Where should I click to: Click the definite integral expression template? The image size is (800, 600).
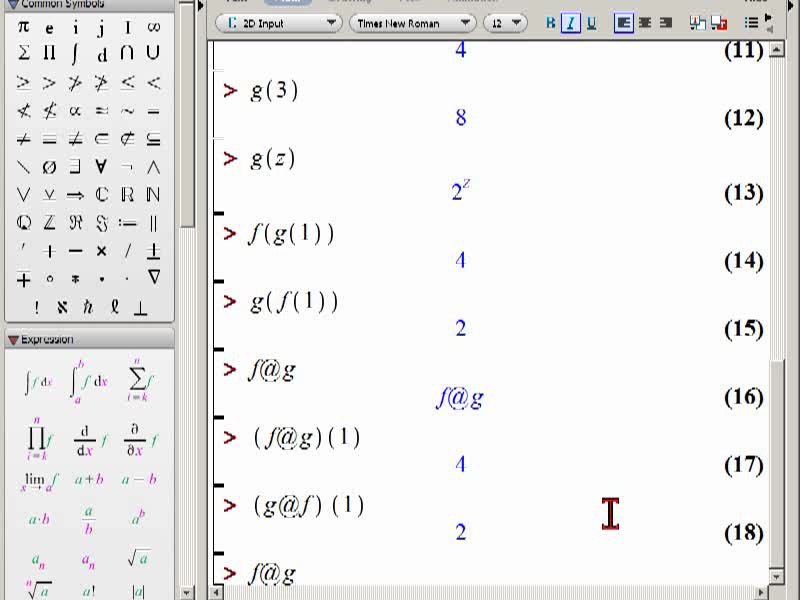89,382
